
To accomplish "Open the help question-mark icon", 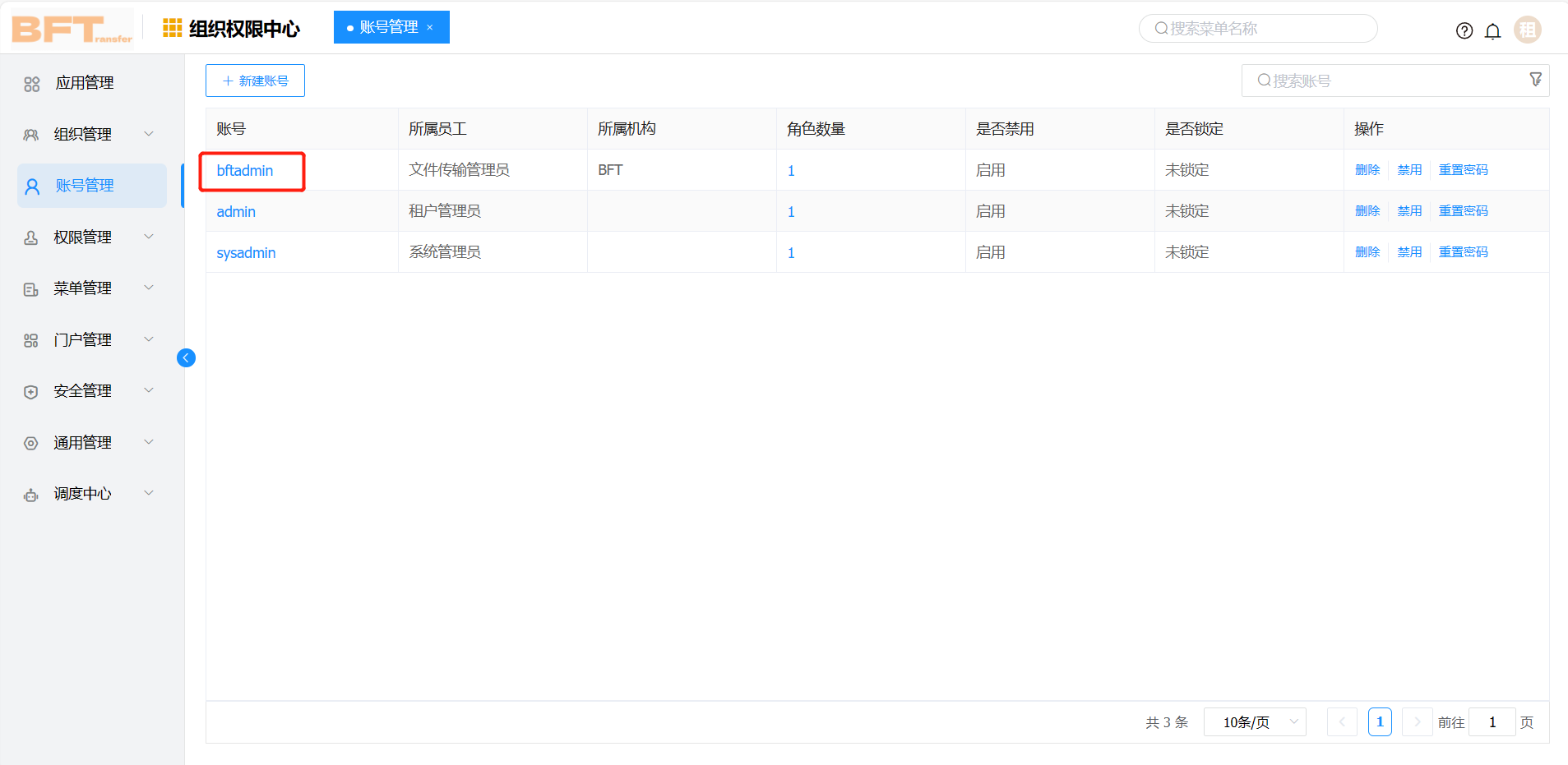I will 1464,30.
